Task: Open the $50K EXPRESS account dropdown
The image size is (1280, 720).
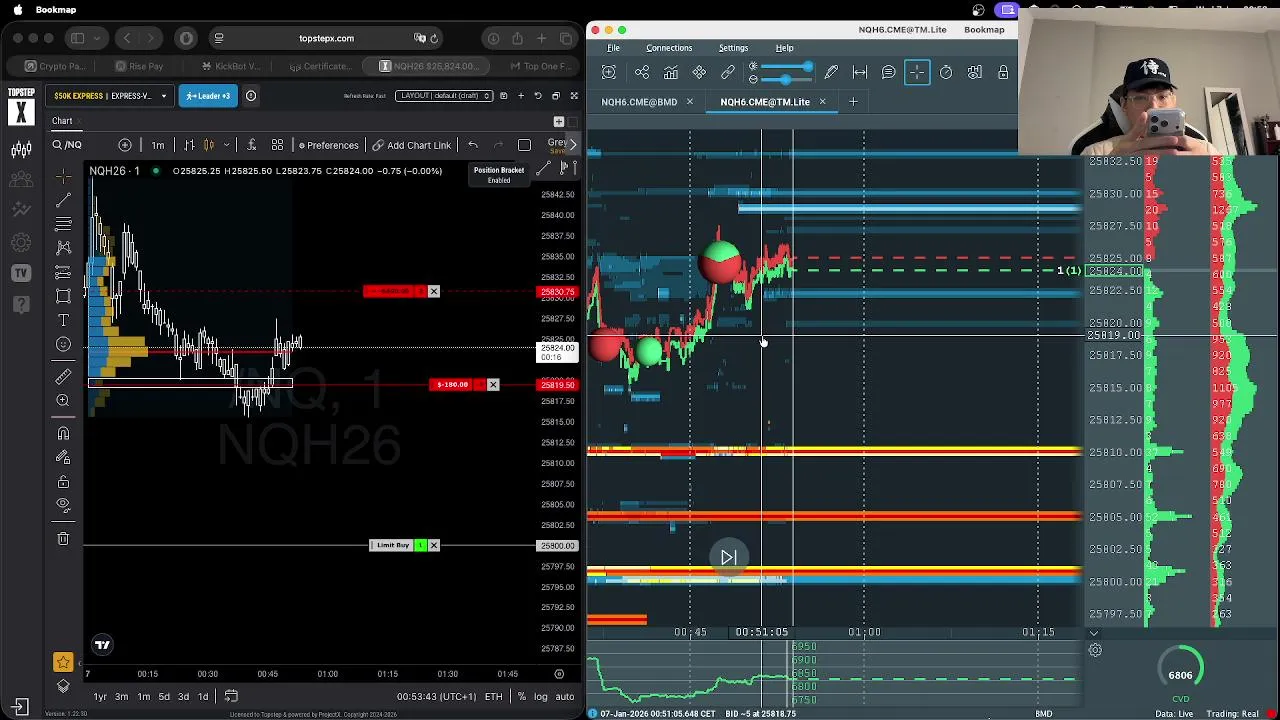Action: pos(110,96)
